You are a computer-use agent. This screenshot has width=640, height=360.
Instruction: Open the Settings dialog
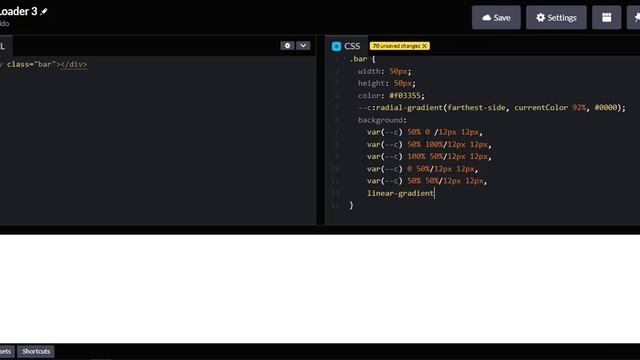556,18
